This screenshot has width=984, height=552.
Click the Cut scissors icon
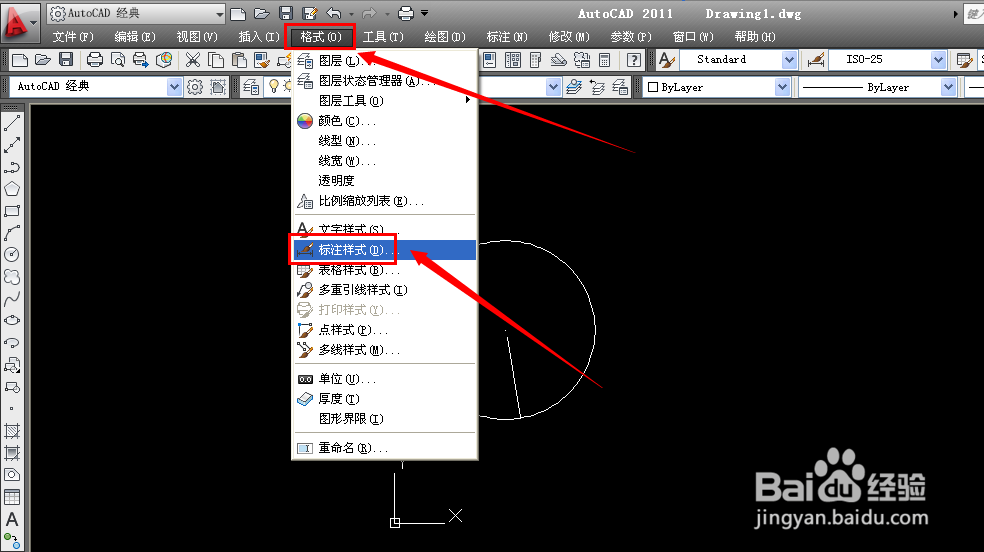pos(193,60)
